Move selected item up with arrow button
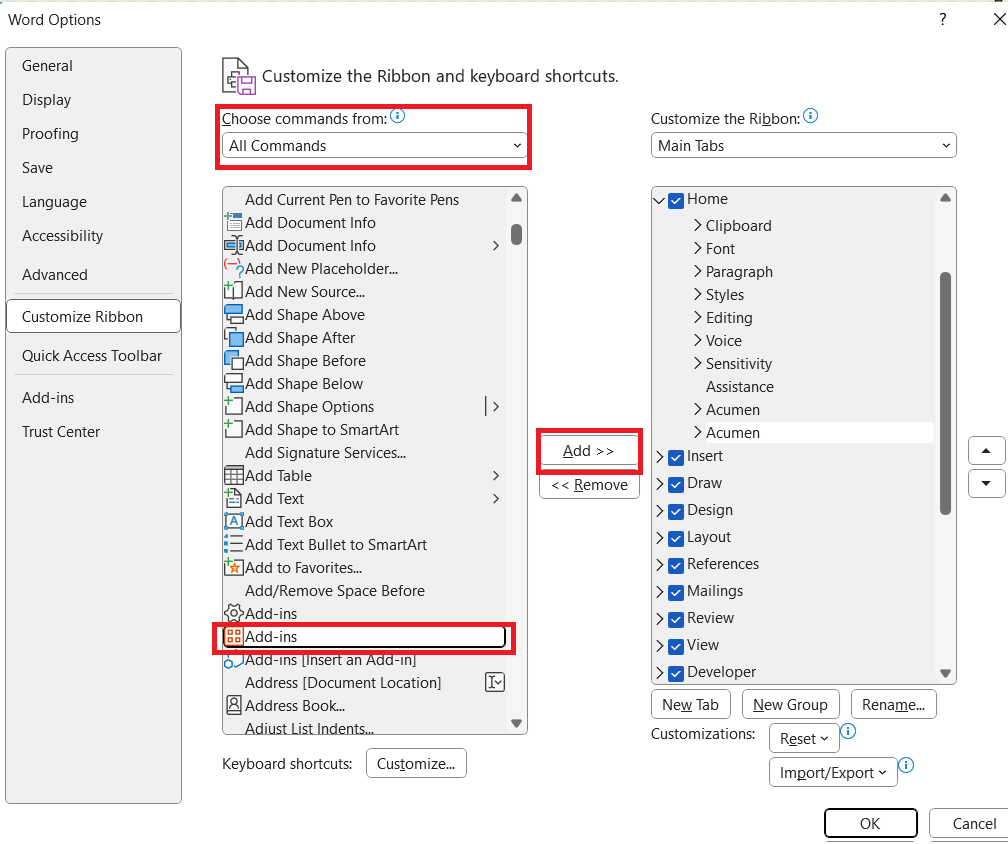1008x844 pixels. point(986,451)
